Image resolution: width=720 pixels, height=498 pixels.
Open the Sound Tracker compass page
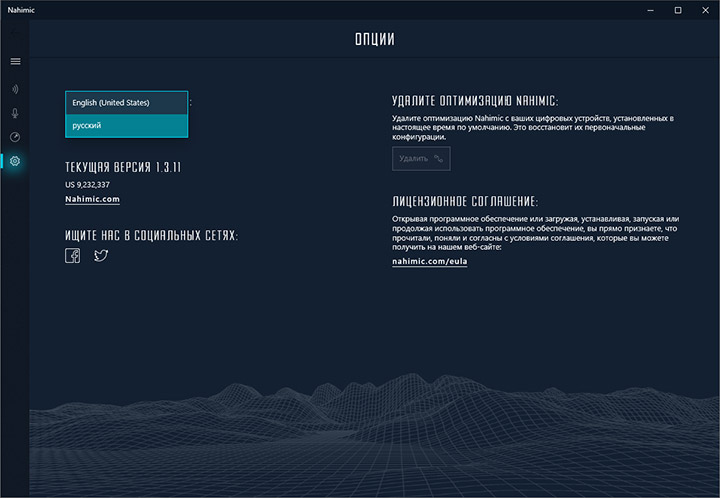pyautogui.click(x=15, y=137)
